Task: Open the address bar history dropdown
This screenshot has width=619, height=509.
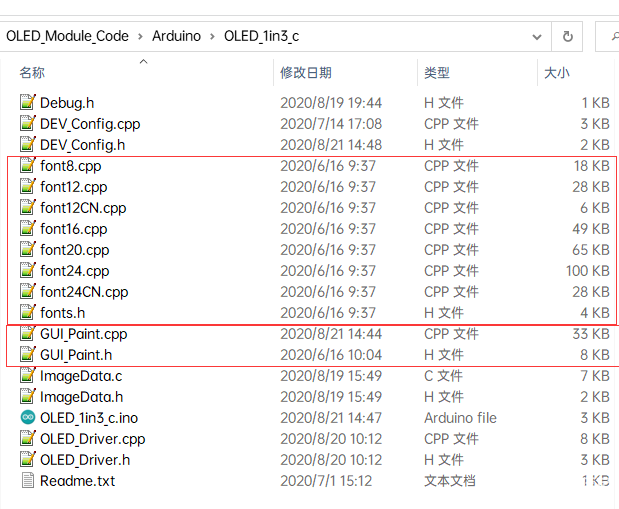Action: (x=536, y=37)
